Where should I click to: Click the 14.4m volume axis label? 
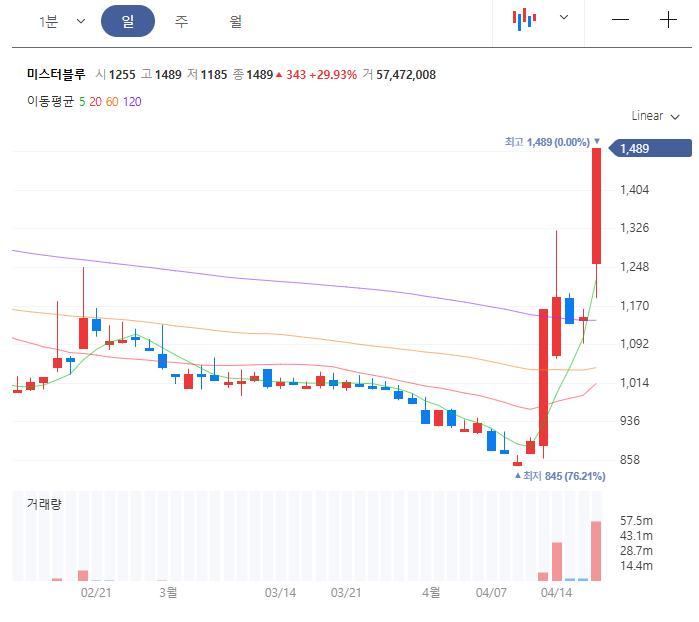pyautogui.click(x=636, y=566)
